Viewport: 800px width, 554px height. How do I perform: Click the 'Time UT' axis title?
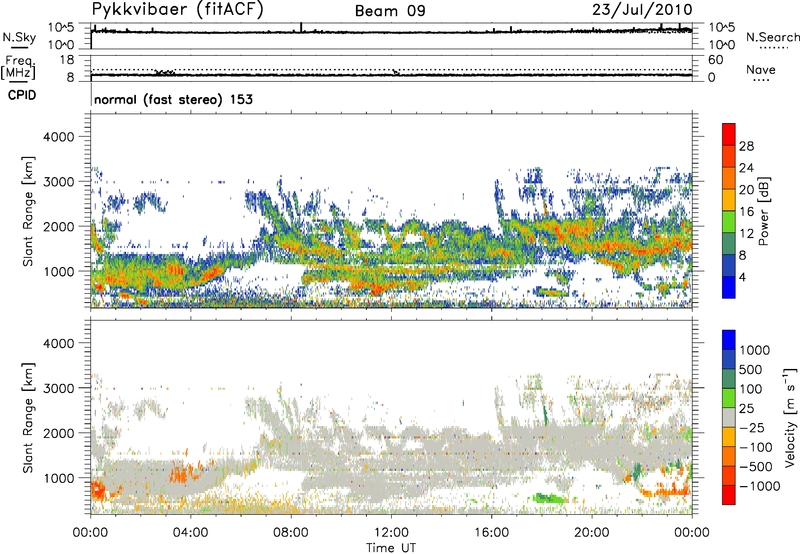click(x=391, y=548)
